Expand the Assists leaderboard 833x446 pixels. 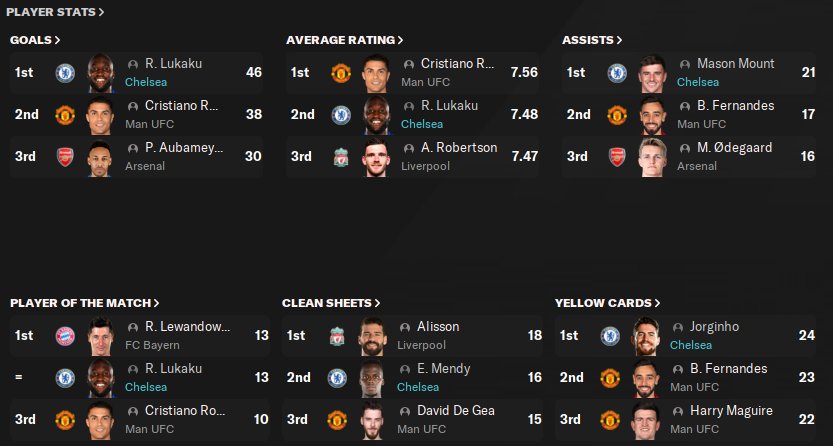click(x=591, y=40)
